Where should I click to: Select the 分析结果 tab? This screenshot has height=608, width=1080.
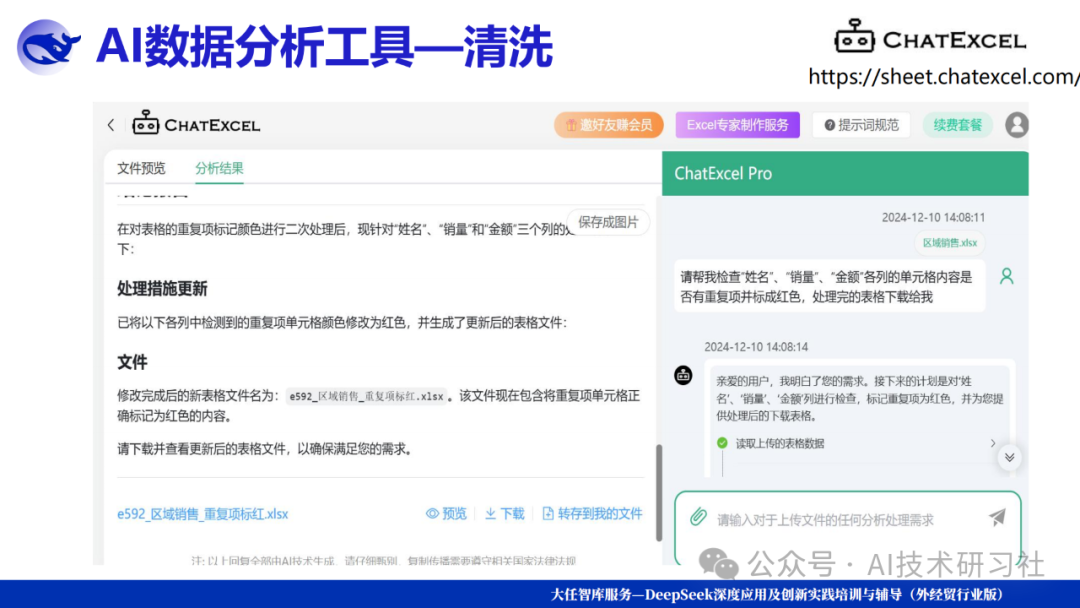(x=219, y=168)
